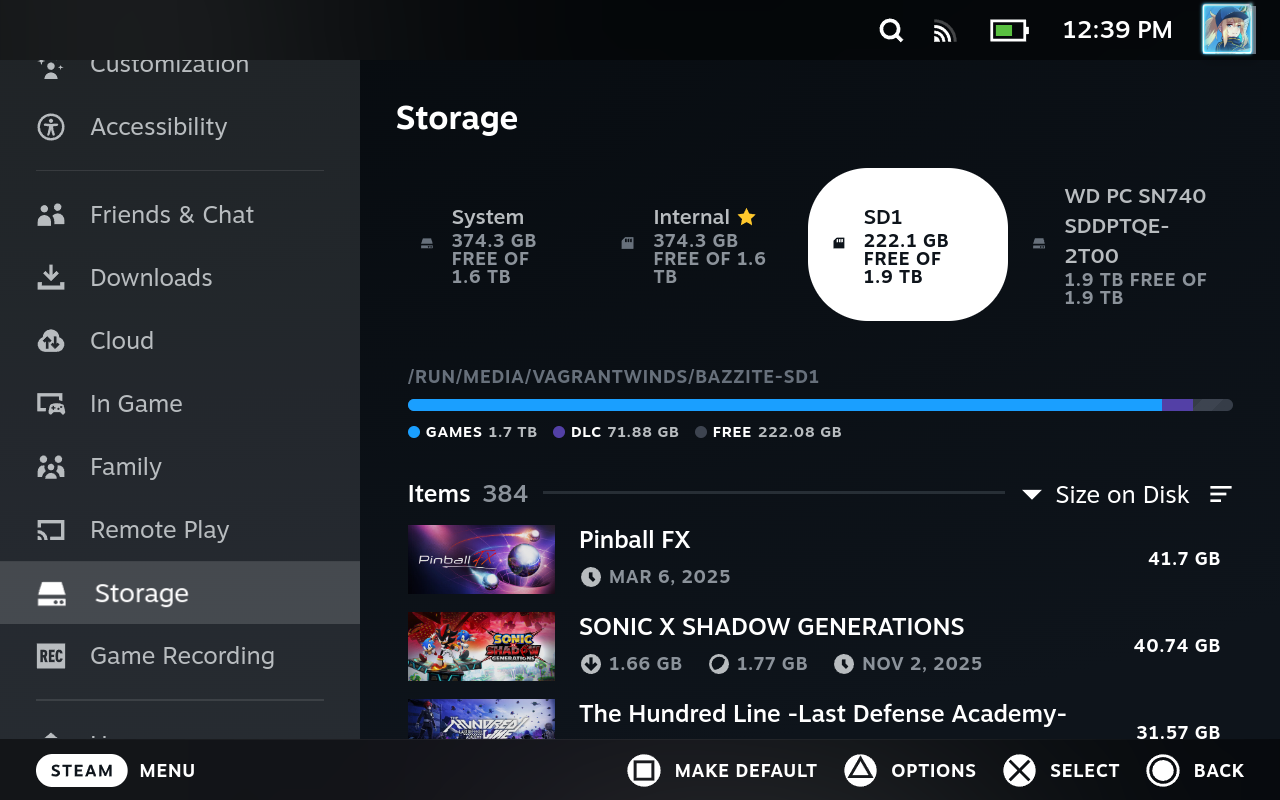This screenshot has height=800, width=1280.
Task: Open the user profile avatar
Action: [x=1227, y=29]
